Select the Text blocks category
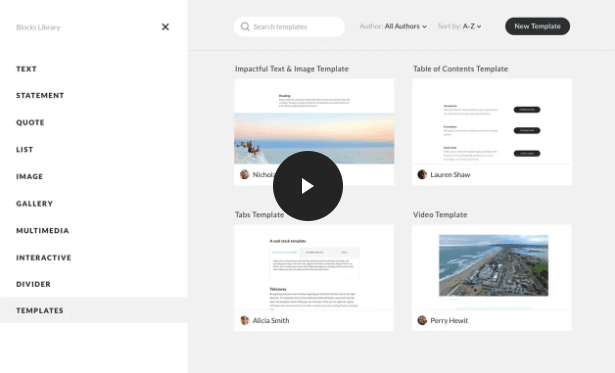The height and width of the screenshot is (373, 615). [26, 69]
